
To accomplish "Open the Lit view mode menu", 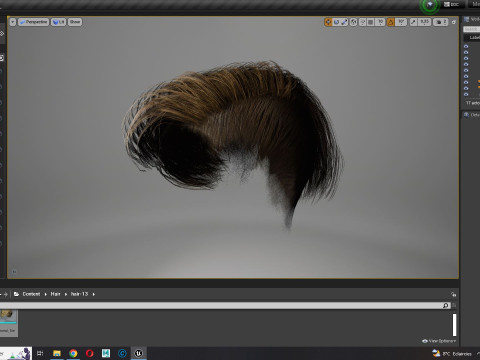I will click(x=58, y=22).
